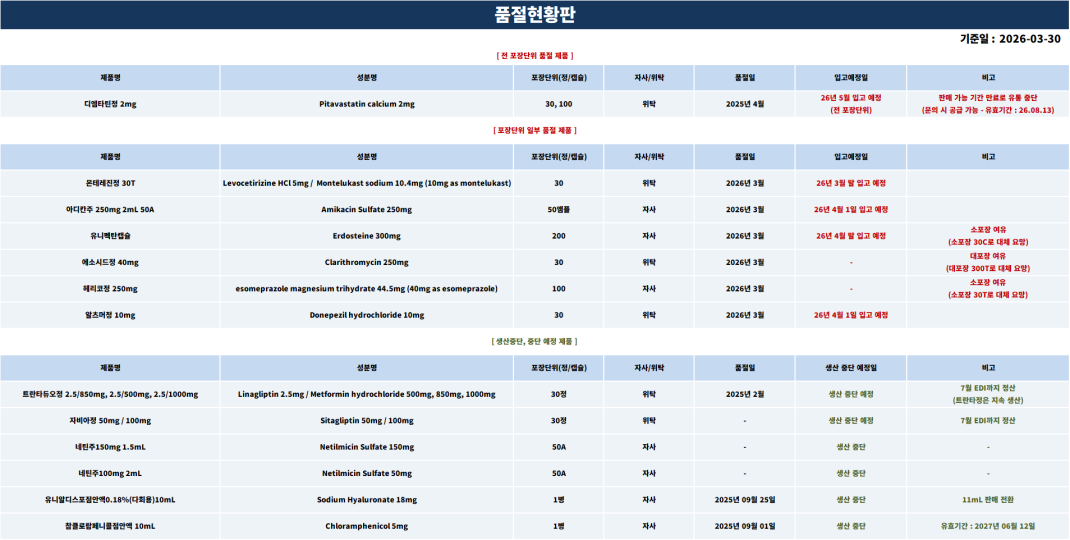Screen dimensions: 1070x540
Task: Select the Sitagliptin 50mg / 100mg cell
Action: click(366, 421)
